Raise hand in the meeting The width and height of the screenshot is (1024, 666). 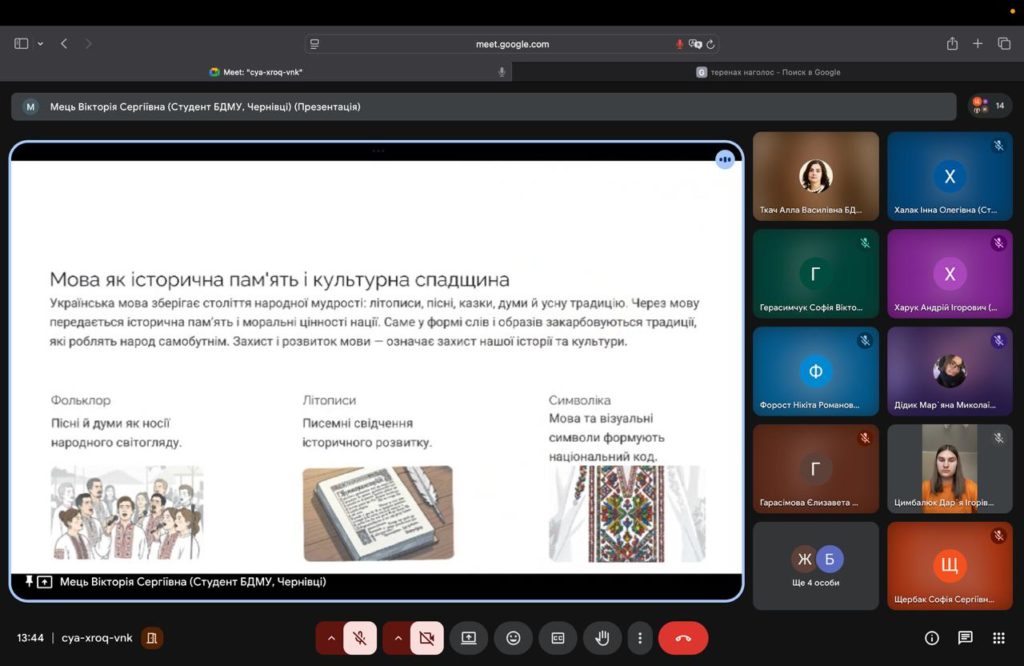[x=602, y=638]
